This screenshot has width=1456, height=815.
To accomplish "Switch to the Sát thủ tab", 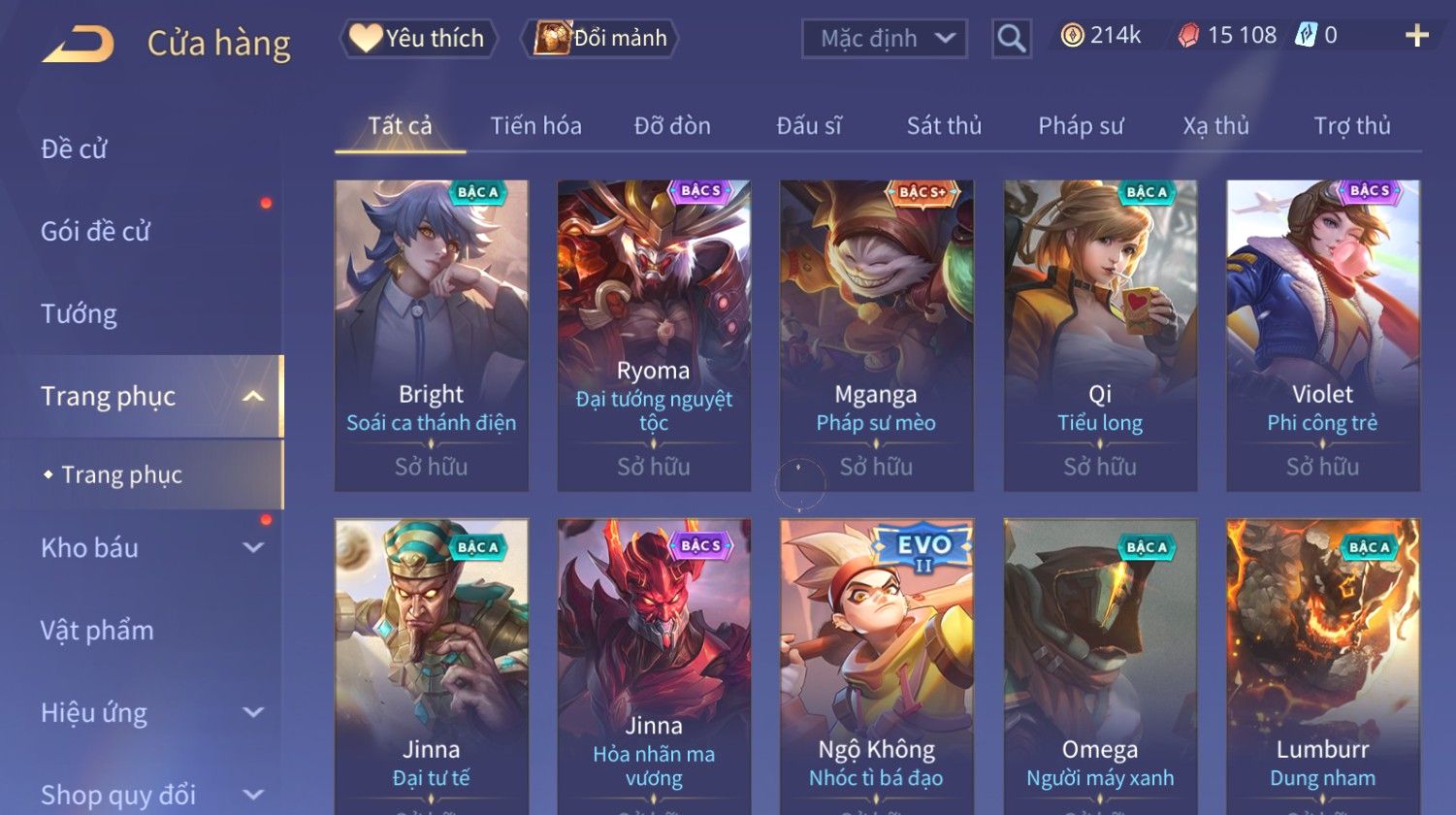I will click(944, 126).
